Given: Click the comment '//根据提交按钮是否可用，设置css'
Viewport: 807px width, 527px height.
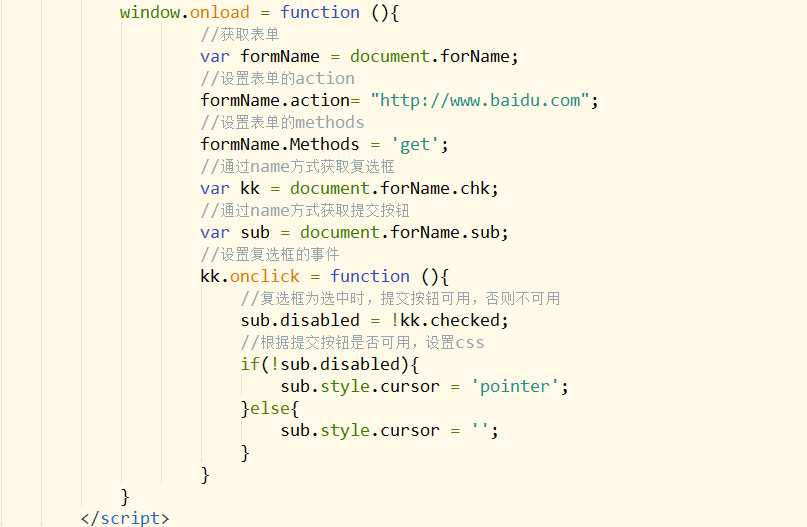Looking at the screenshot, I should (362, 342).
